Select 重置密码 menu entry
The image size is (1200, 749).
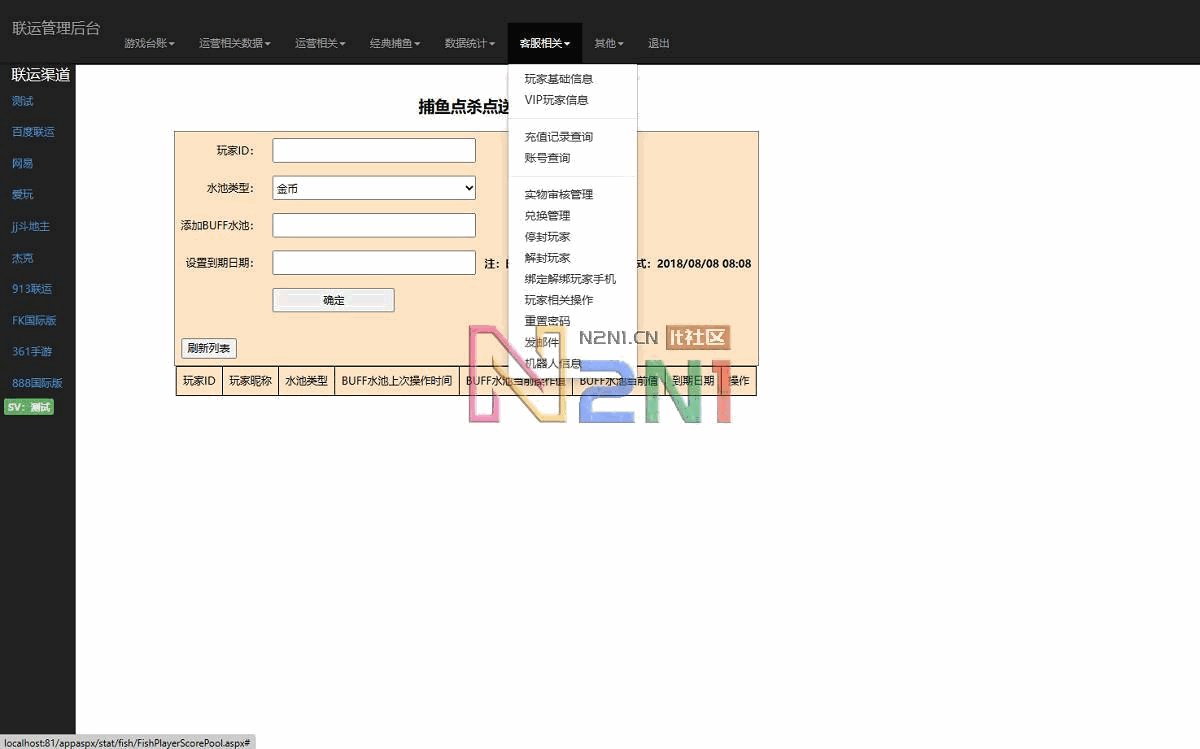pos(546,320)
